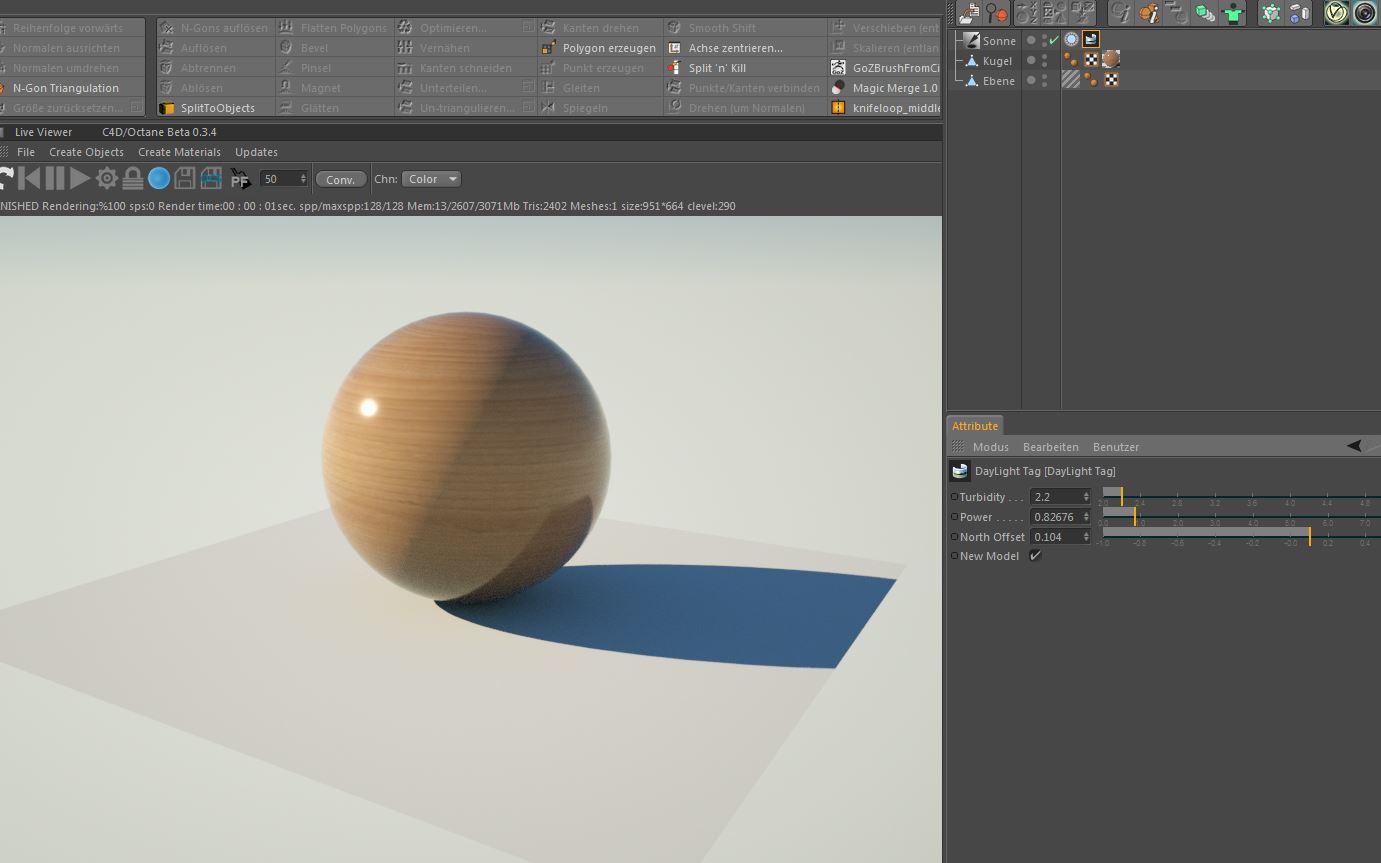Viewport: 1381px width, 863px height.
Task: Toggle the blue sphere clay mode icon
Action: tap(159, 179)
